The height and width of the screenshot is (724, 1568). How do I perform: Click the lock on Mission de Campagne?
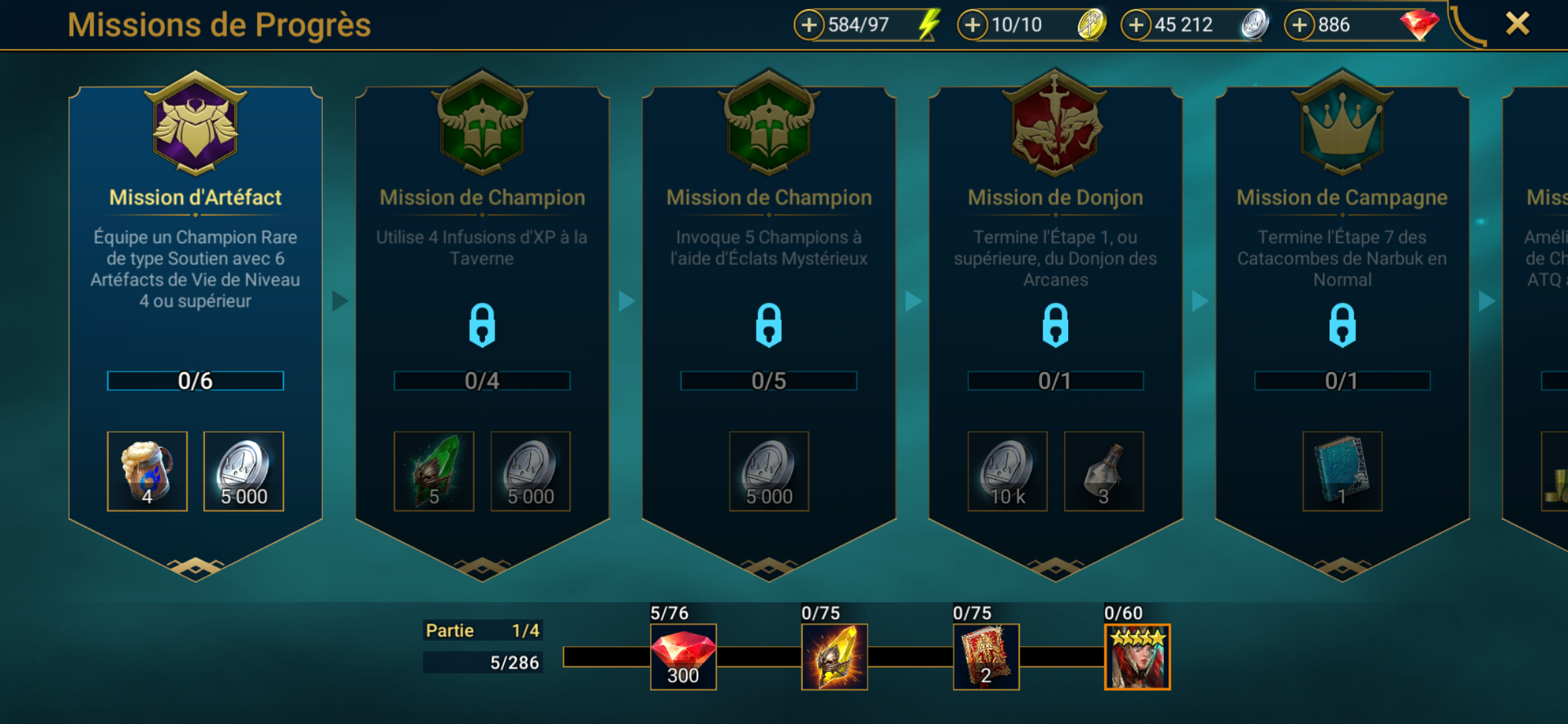click(1342, 325)
